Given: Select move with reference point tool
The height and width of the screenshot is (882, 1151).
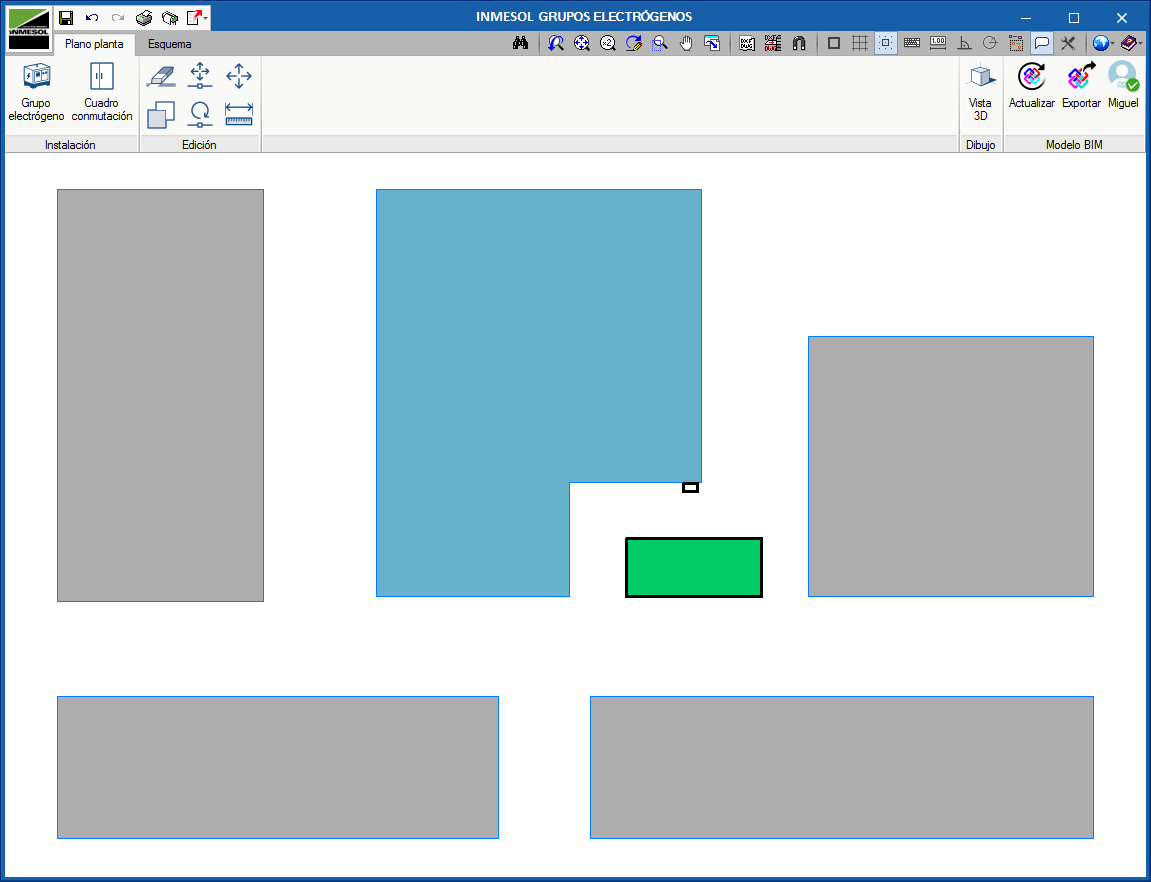Looking at the screenshot, I should 200,76.
